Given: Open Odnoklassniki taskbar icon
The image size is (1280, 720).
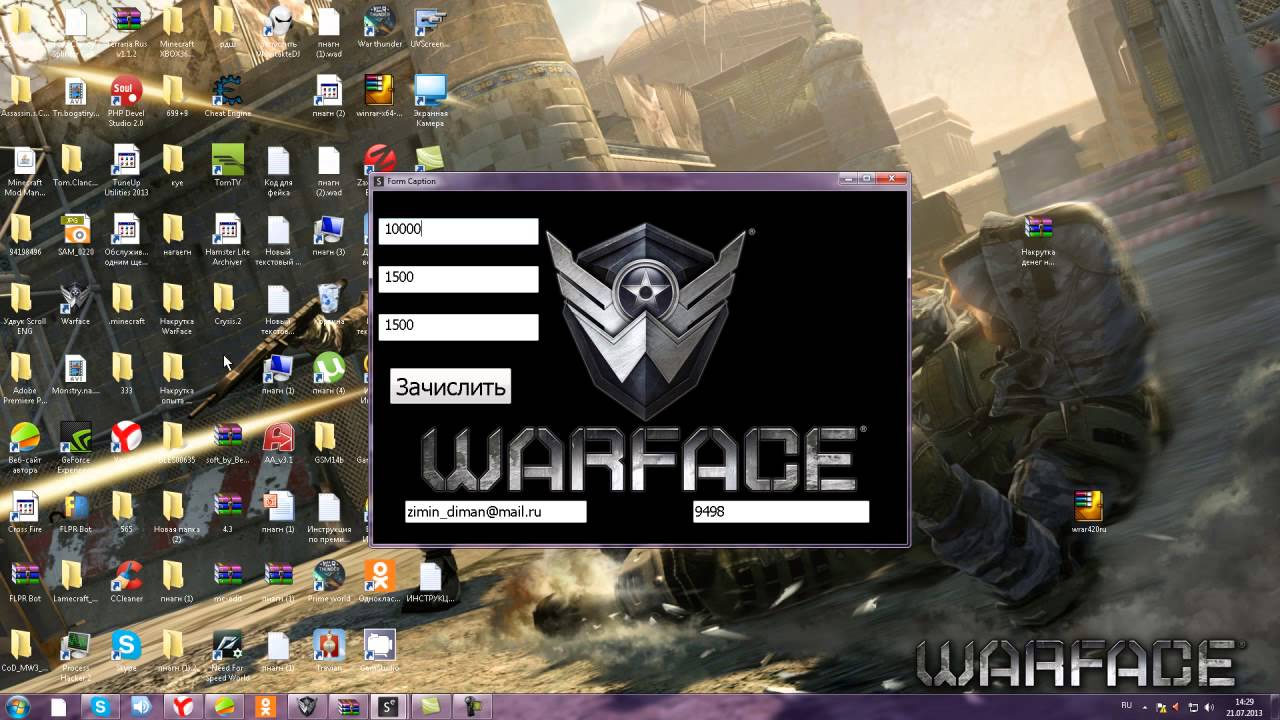Looking at the screenshot, I should coord(266,707).
